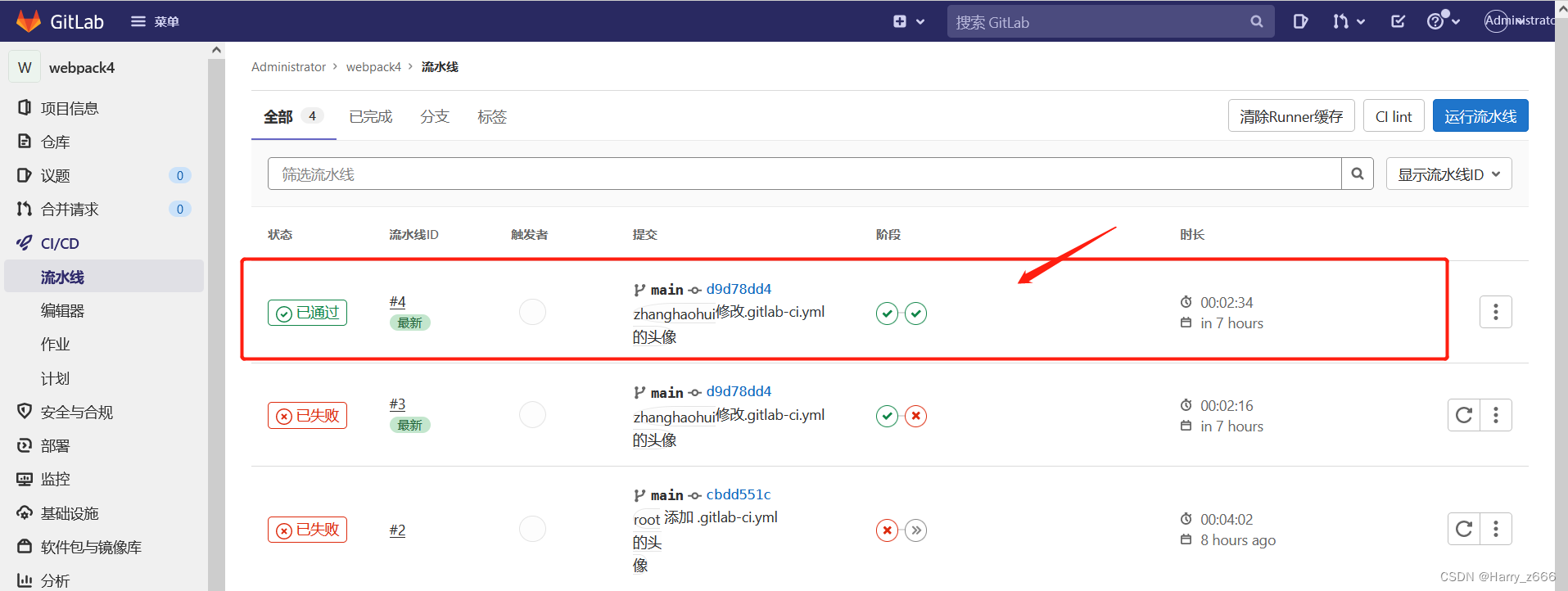Click failed stage icon of pipeline #3
The width and height of the screenshot is (1568, 591).
tap(916, 416)
